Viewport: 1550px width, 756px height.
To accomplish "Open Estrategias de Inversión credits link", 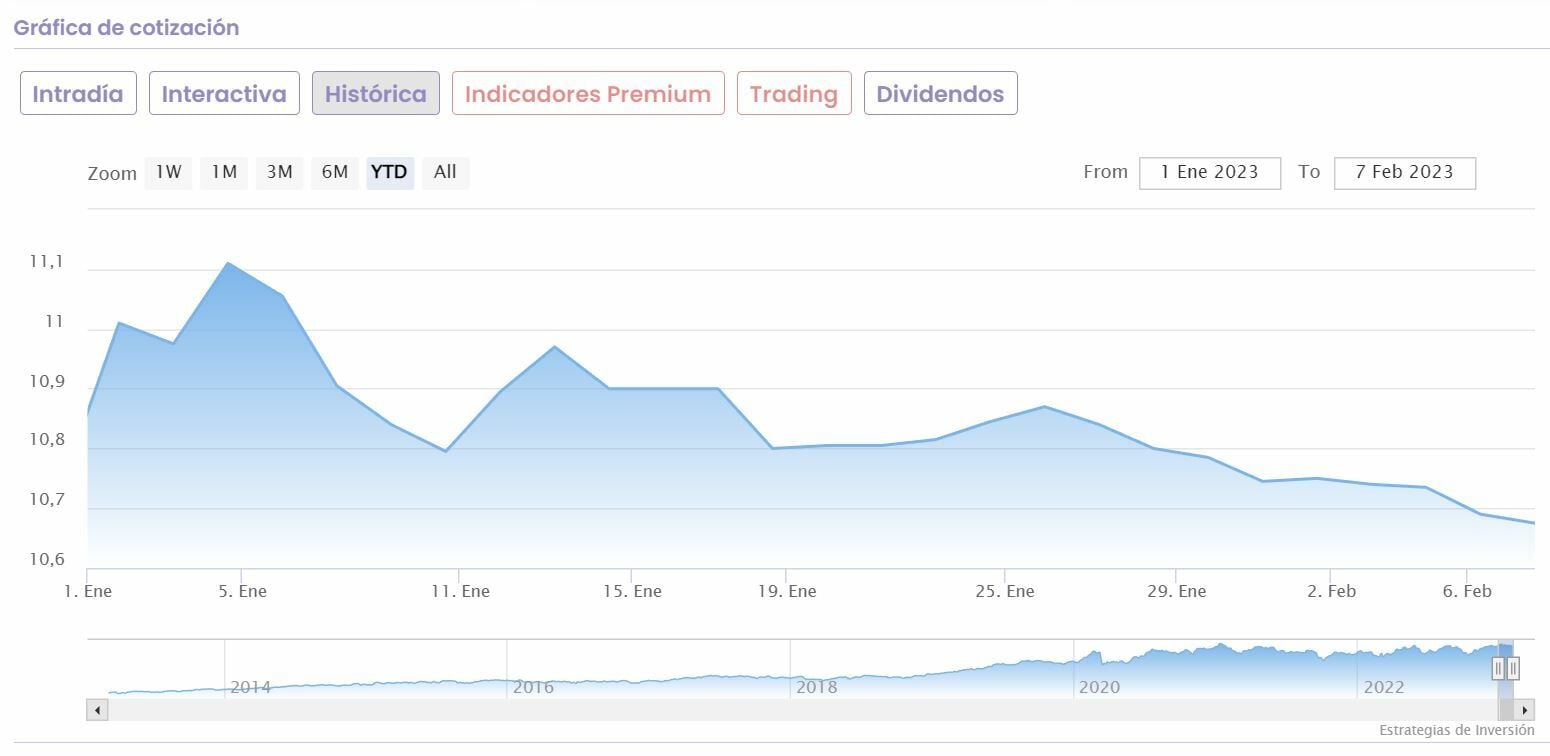I will click(x=1456, y=731).
